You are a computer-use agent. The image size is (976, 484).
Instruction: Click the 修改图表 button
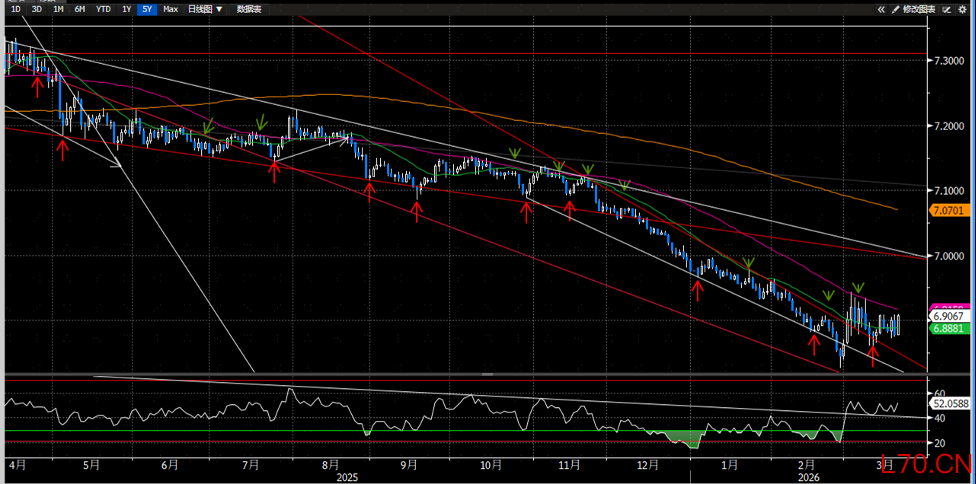click(x=919, y=8)
